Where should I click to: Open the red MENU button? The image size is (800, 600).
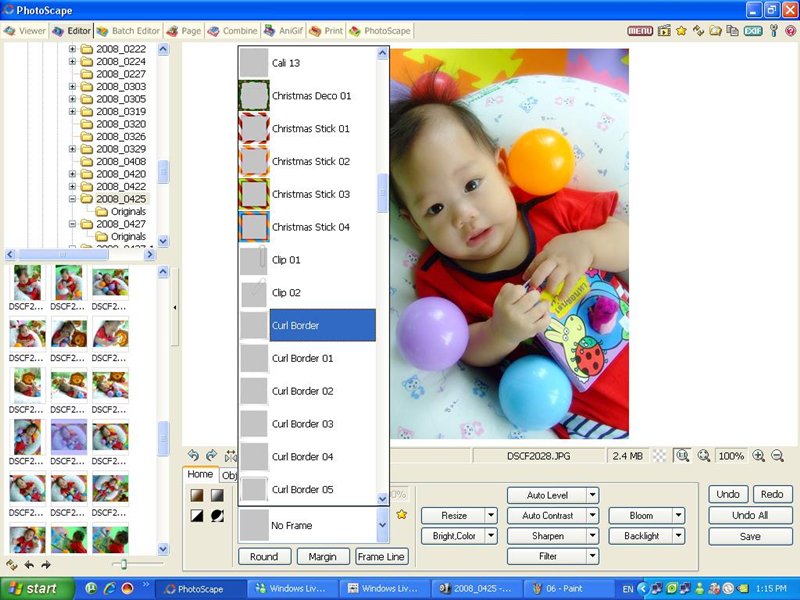(x=640, y=31)
